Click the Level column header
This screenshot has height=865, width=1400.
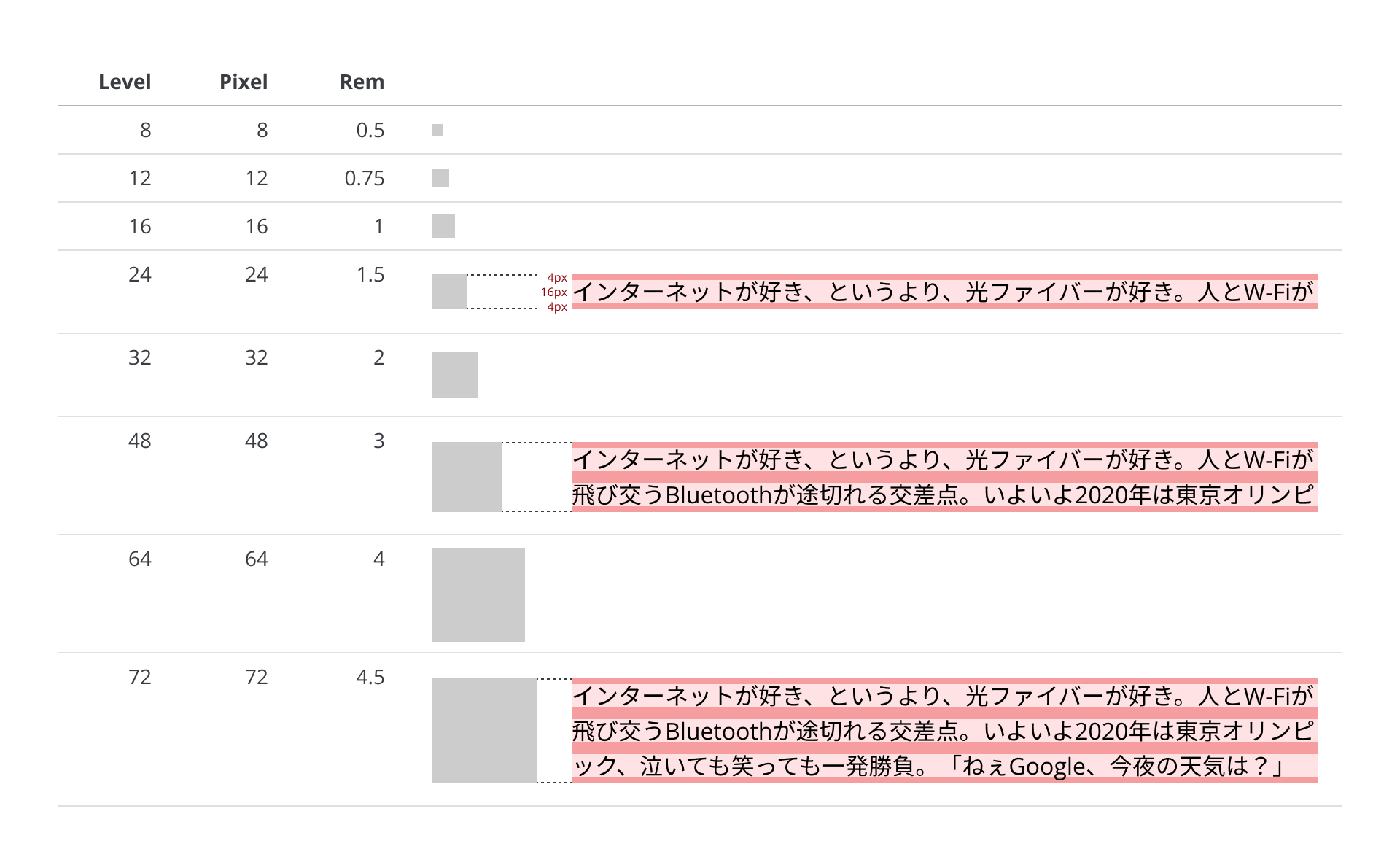(125, 82)
